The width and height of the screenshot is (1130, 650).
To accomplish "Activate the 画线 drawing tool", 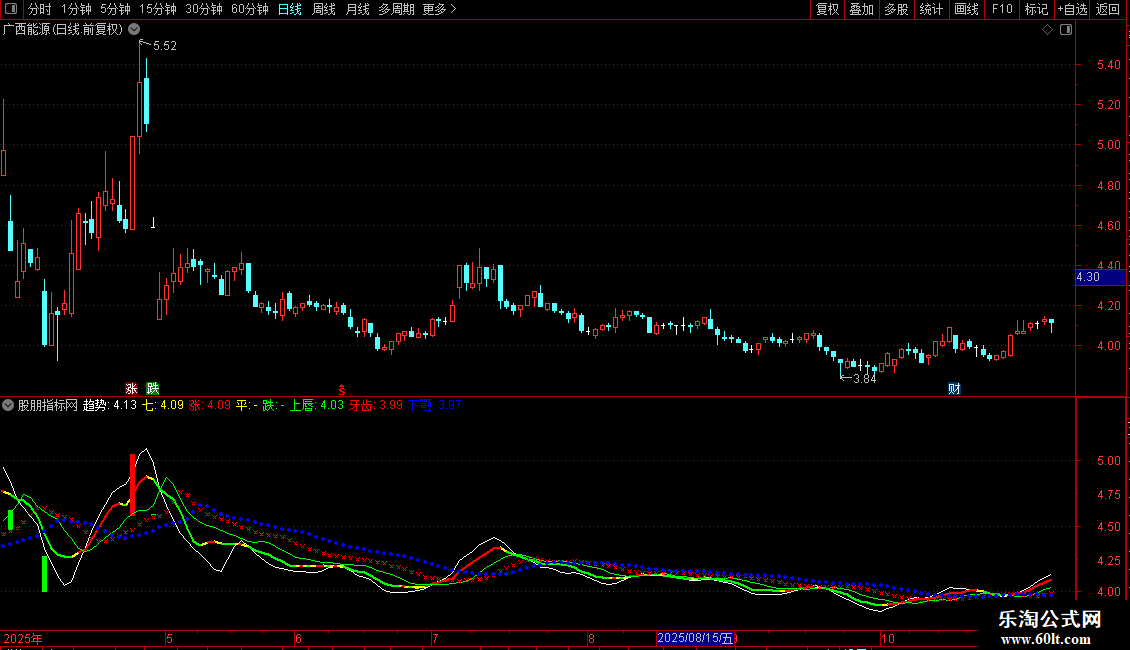I will click(x=966, y=9).
